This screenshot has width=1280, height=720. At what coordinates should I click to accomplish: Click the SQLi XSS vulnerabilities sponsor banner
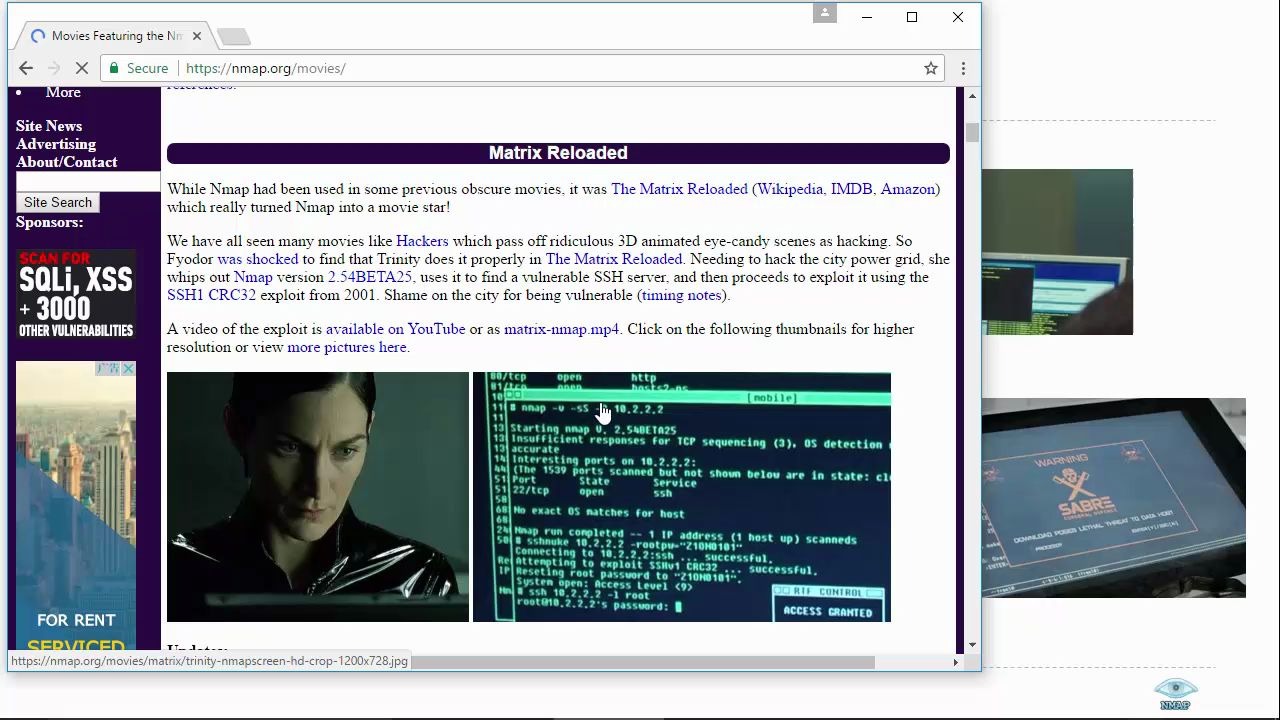(x=76, y=293)
